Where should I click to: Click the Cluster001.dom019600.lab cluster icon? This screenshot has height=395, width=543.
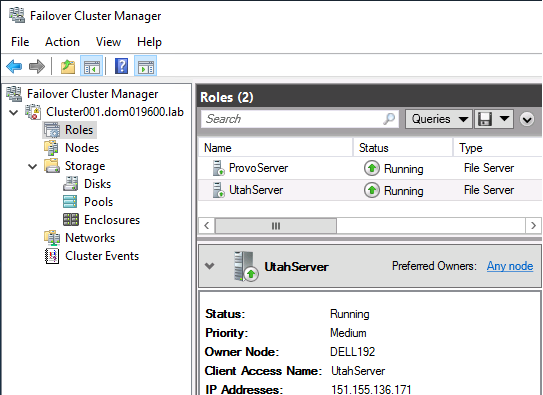coord(33,112)
